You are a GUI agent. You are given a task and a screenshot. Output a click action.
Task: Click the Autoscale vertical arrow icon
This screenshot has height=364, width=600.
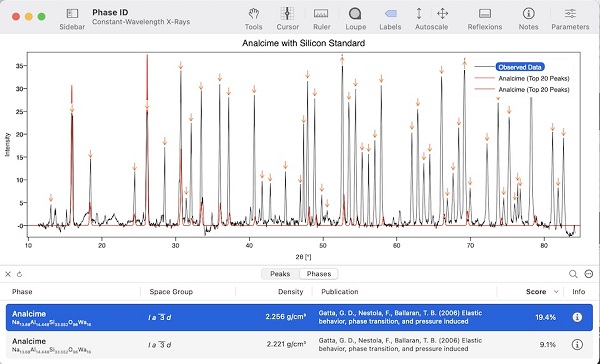[x=419, y=14]
